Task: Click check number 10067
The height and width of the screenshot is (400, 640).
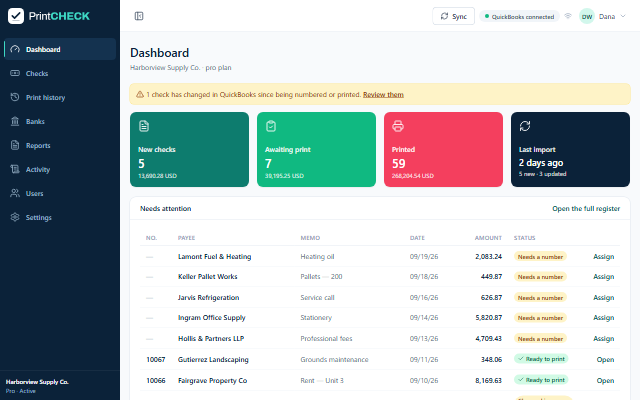Action: (x=156, y=360)
